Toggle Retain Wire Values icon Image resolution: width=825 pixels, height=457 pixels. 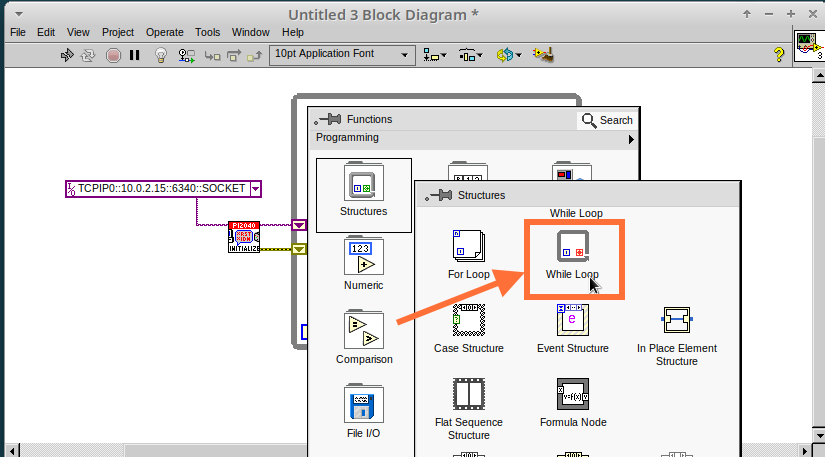tap(186, 55)
